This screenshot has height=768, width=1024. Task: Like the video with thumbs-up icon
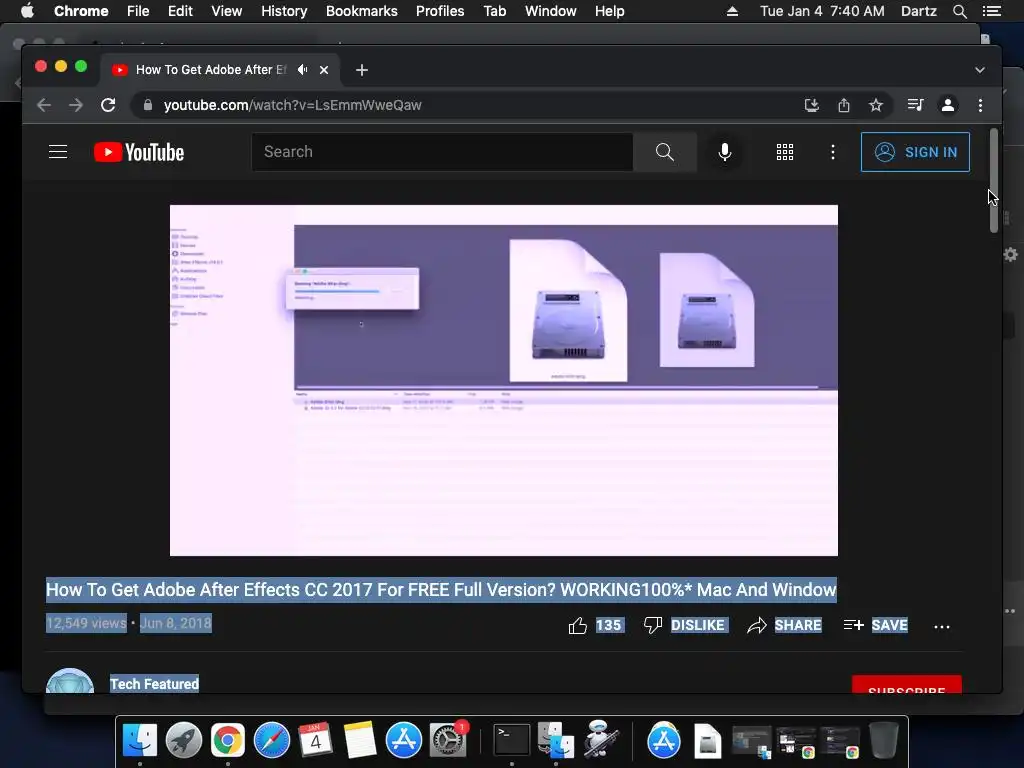pyautogui.click(x=577, y=626)
